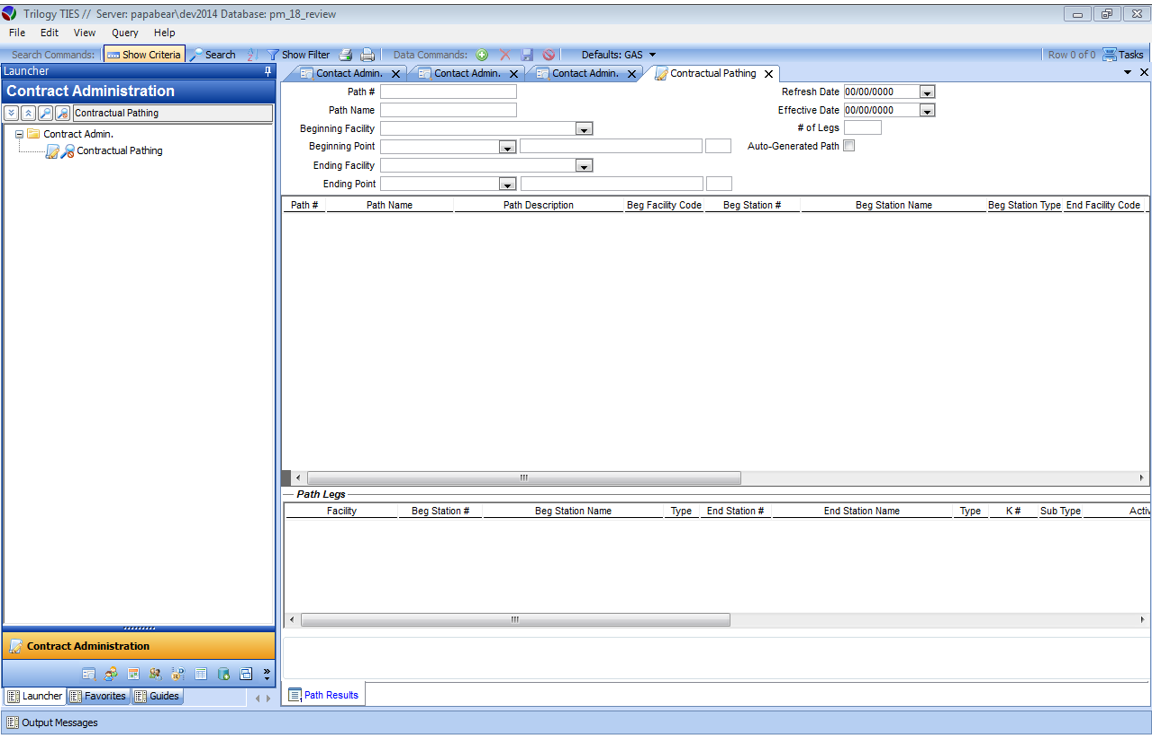Collapse the Contract Admin. tree node
Screen dimensions: 1152x736
pyautogui.click(x=19, y=134)
